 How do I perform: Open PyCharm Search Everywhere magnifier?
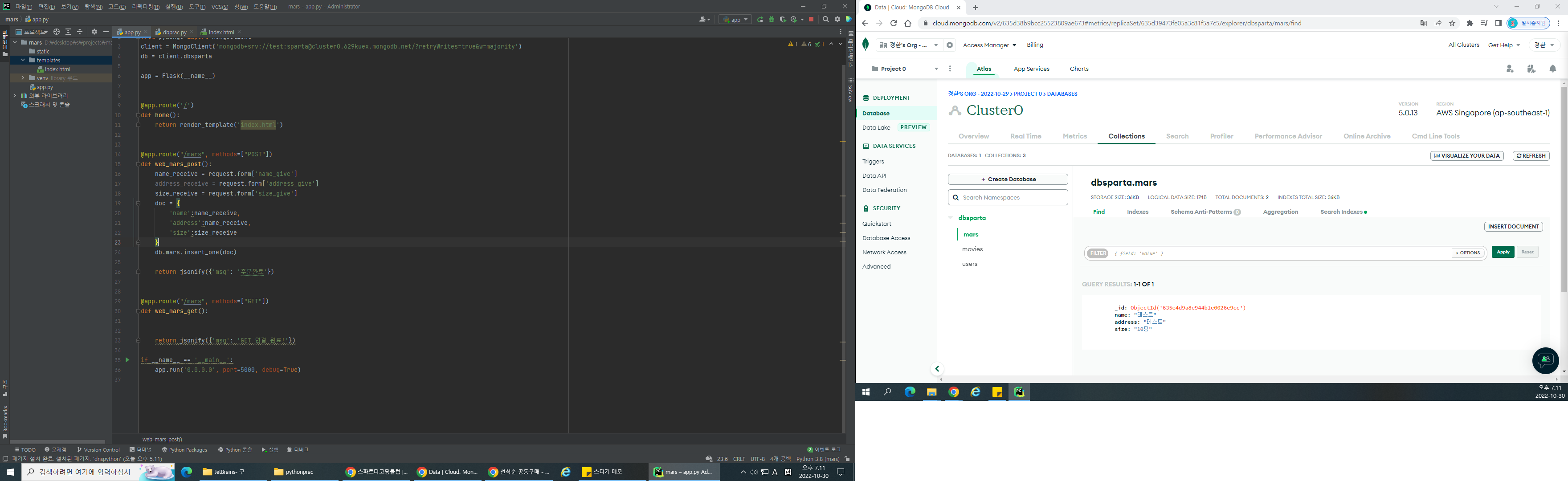826,20
